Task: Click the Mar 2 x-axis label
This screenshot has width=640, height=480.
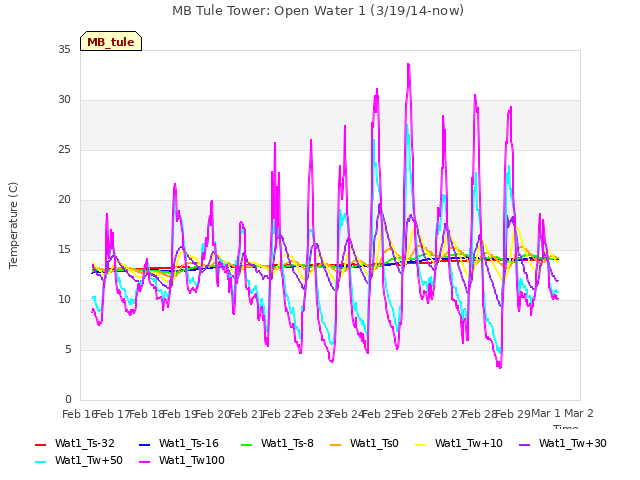Action: coord(579,413)
